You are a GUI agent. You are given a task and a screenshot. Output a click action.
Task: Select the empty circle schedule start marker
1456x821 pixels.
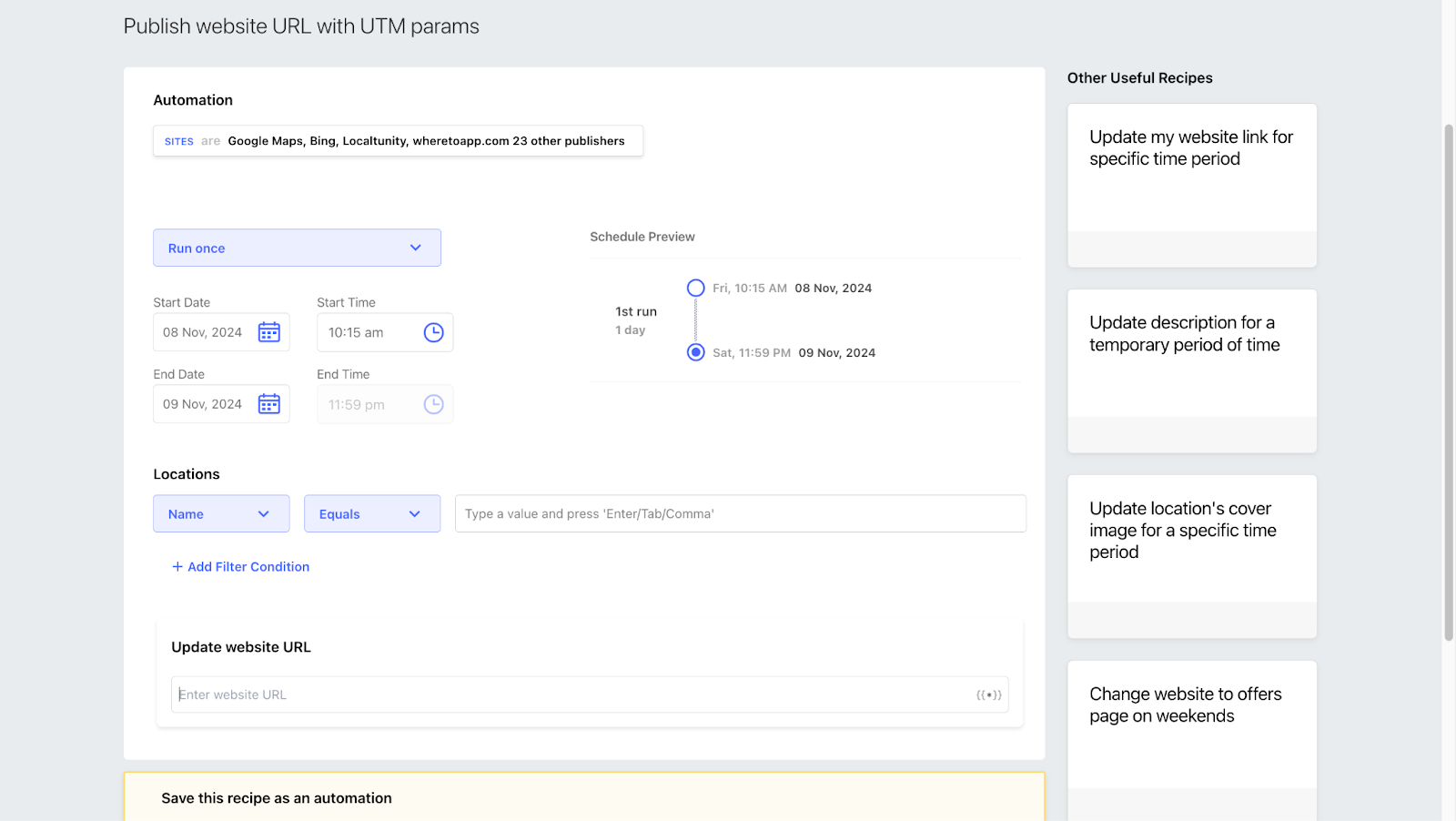click(x=695, y=288)
